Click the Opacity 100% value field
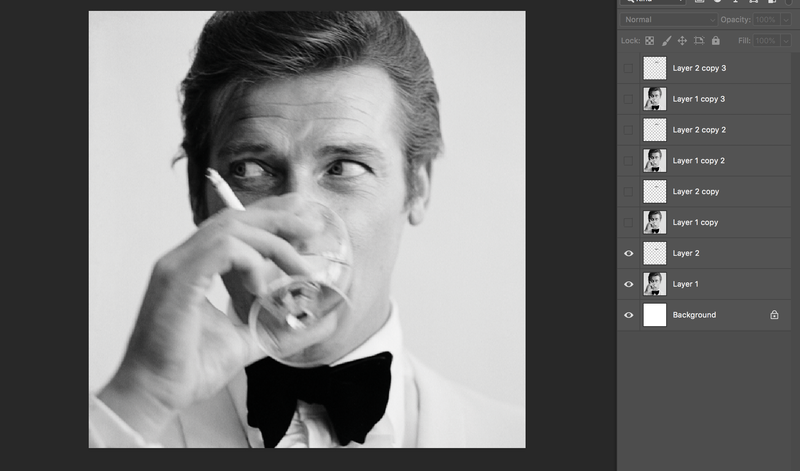The image size is (800, 471). [x=767, y=19]
